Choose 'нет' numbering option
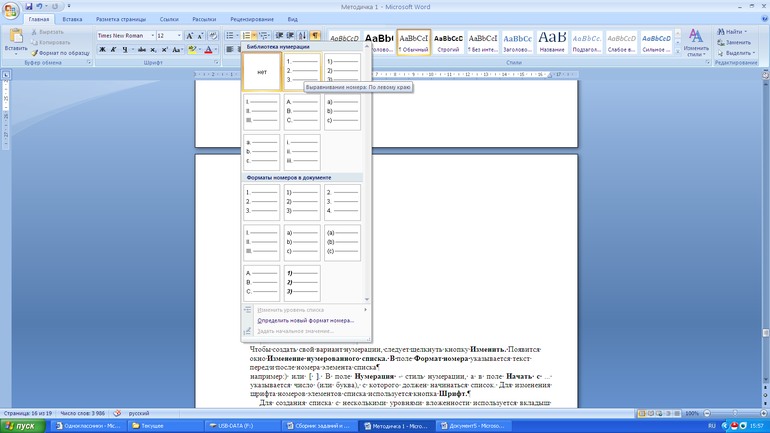The image size is (770, 433). tap(262, 72)
